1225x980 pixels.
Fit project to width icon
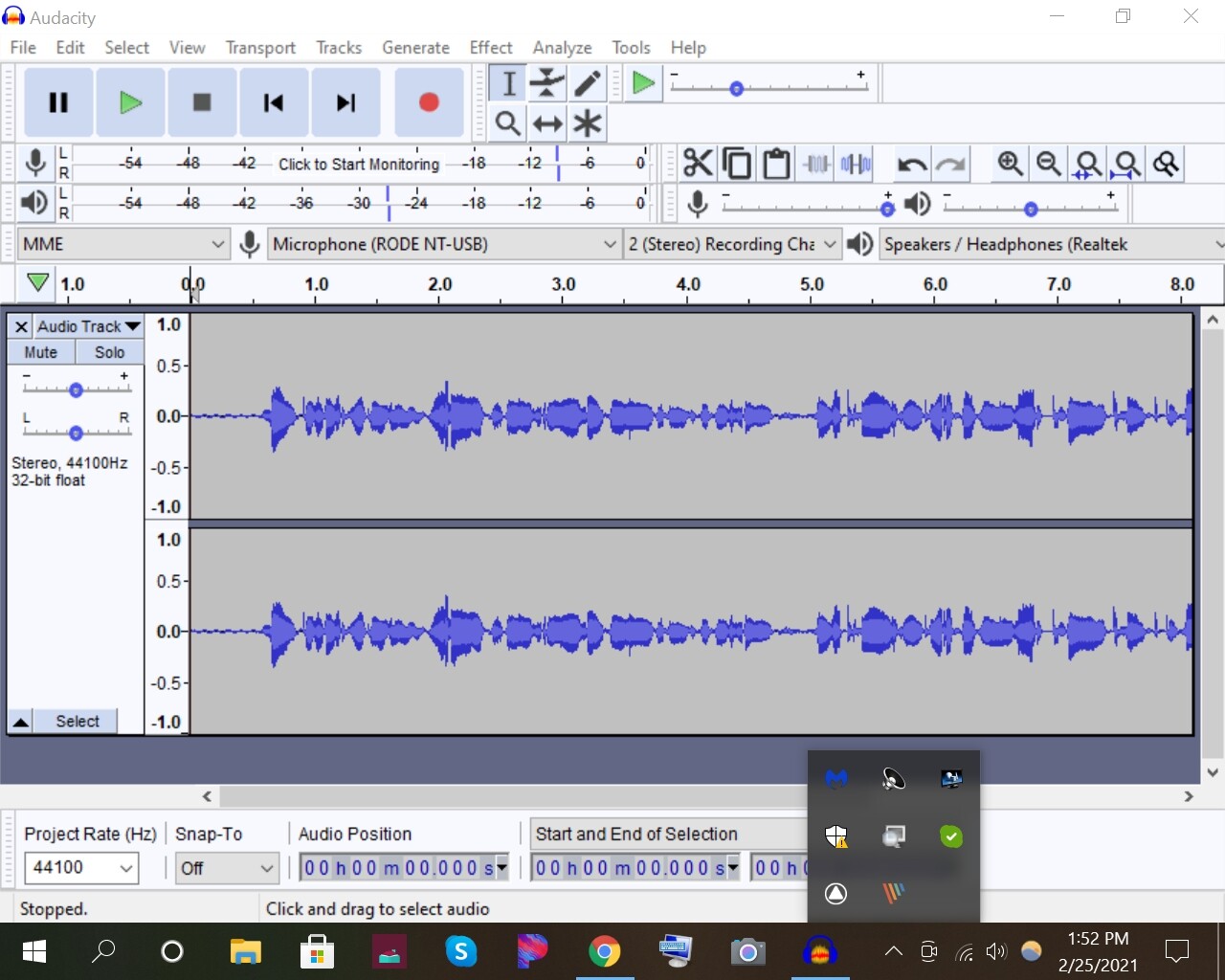coord(1127,164)
